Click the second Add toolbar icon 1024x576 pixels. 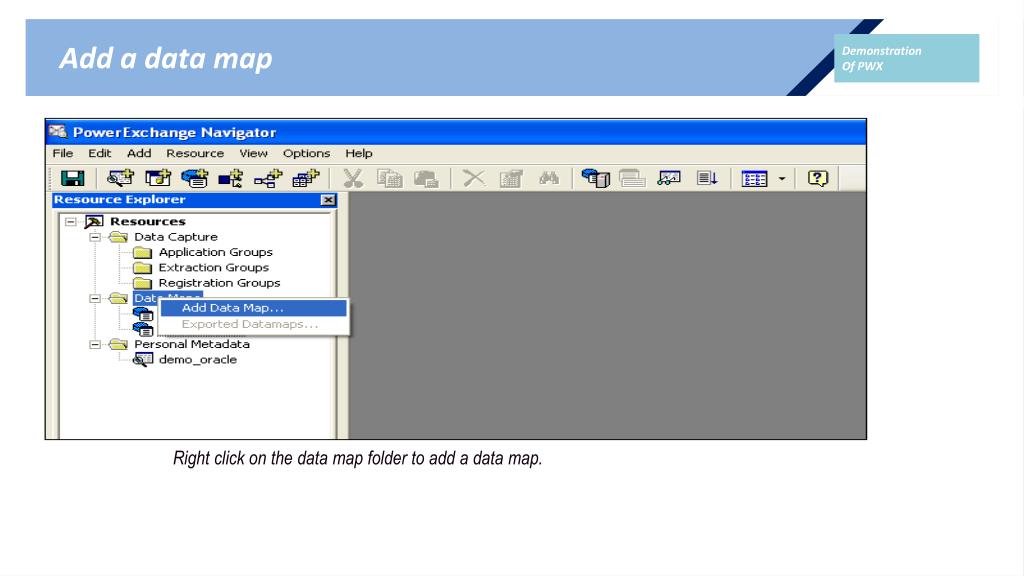click(x=157, y=178)
